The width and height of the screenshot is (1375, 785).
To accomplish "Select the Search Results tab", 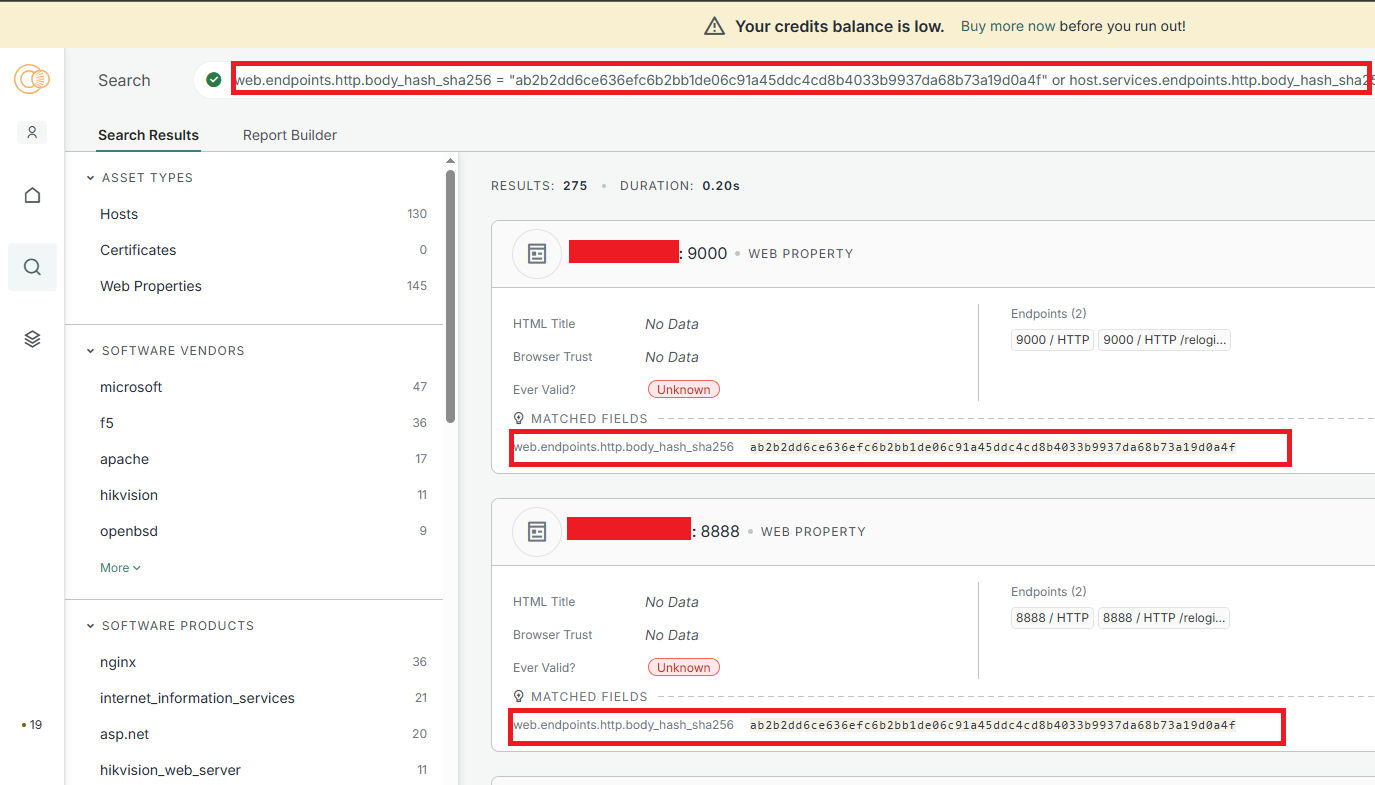I will pyautogui.click(x=148, y=135).
